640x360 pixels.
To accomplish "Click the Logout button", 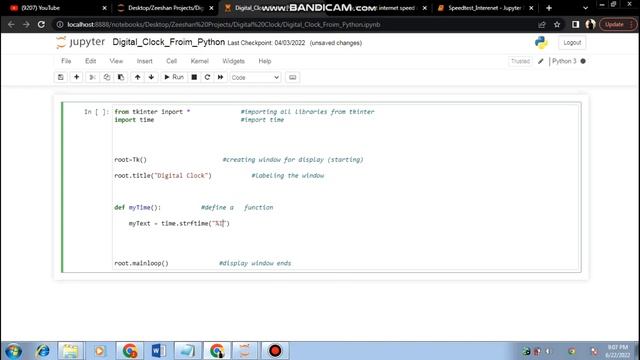I will tap(572, 42).
